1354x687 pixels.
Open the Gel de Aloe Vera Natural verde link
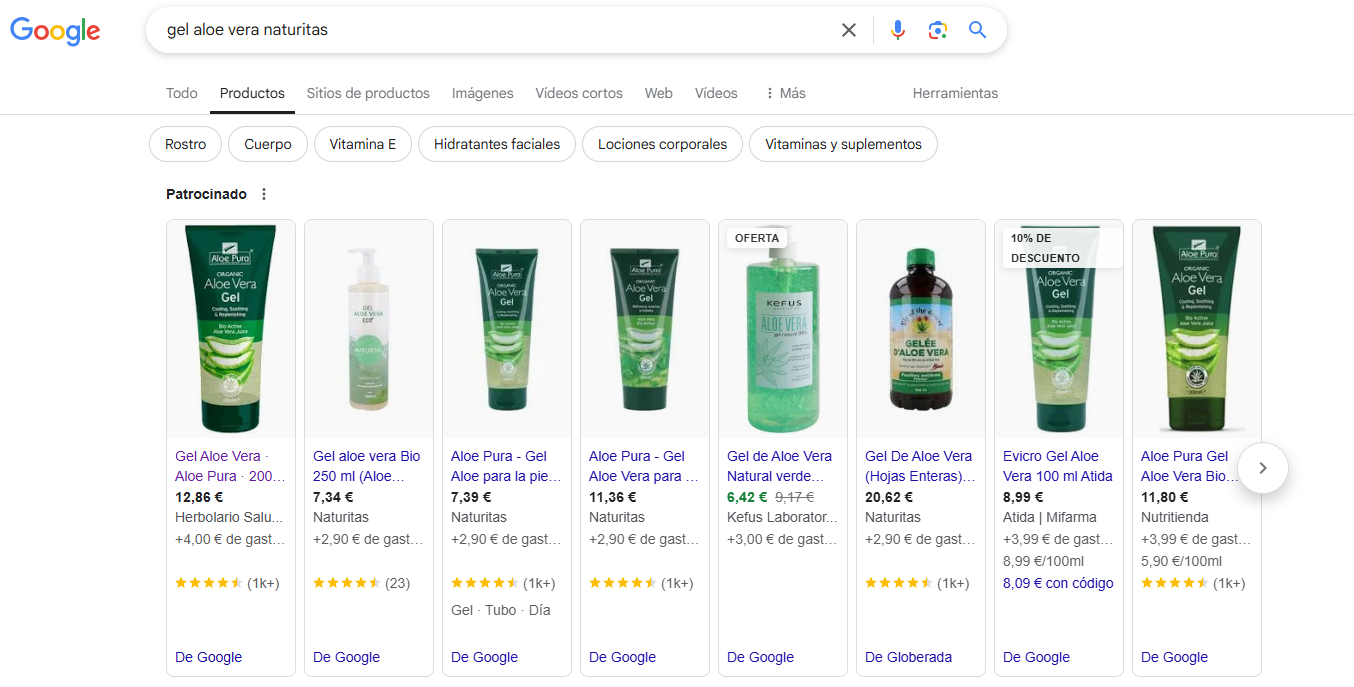pyautogui.click(x=779, y=465)
